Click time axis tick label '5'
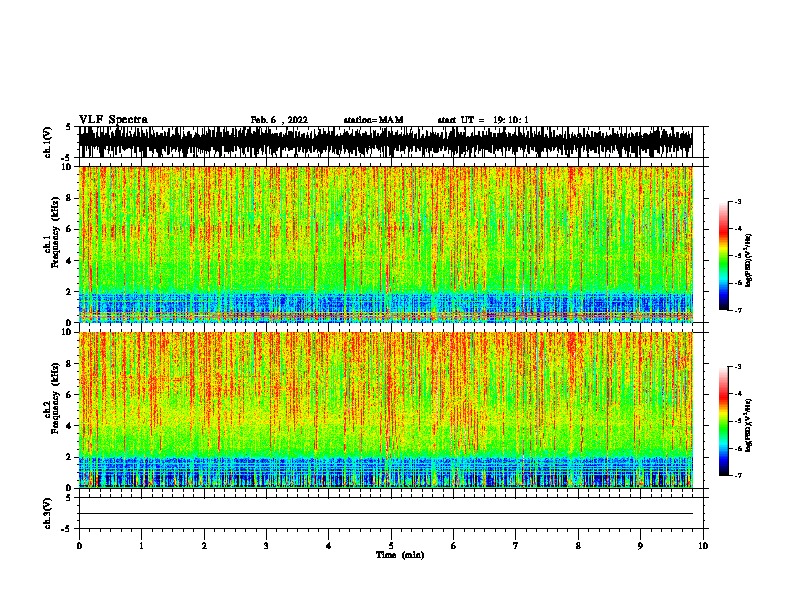This screenshot has width=792, height=612. pos(391,546)
